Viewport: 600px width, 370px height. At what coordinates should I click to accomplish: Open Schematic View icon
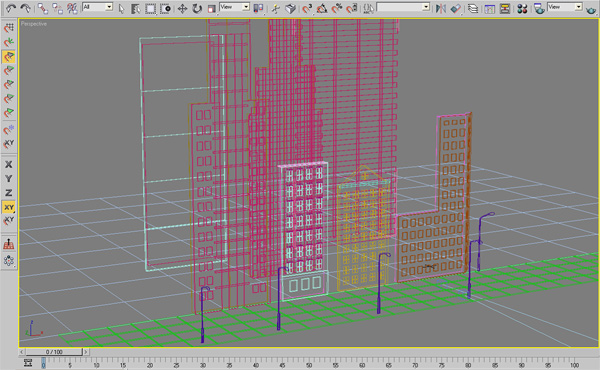(x=505, y=8)
